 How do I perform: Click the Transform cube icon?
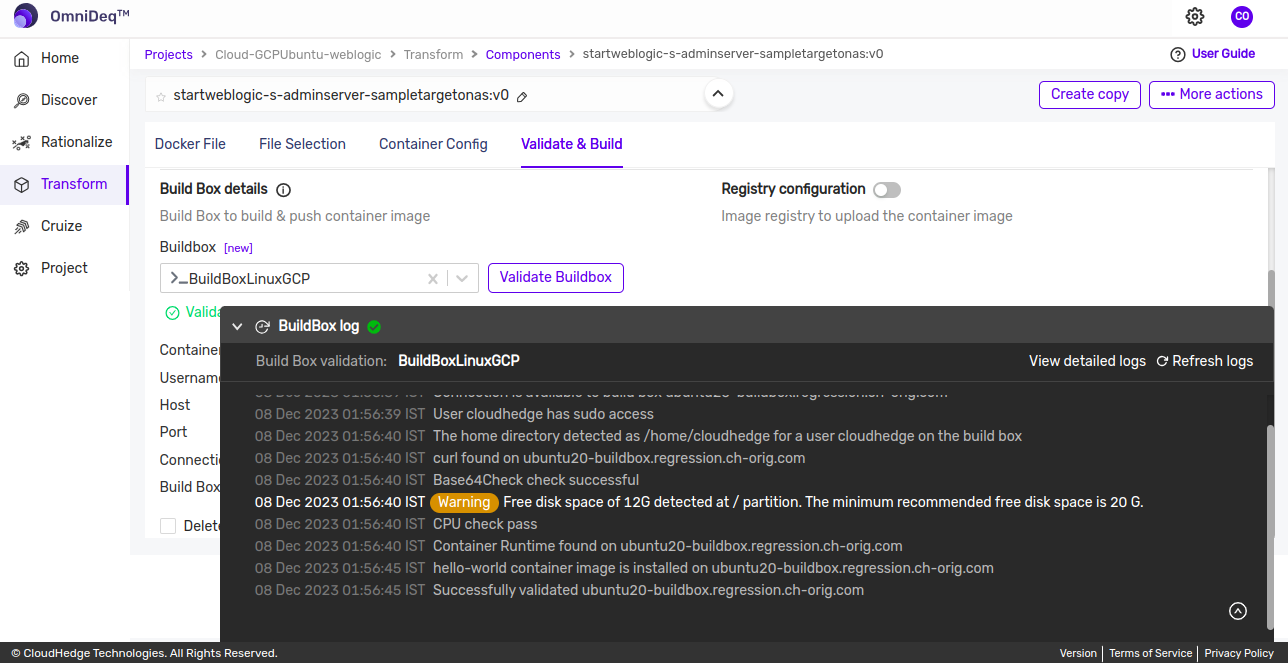point(21,185)
